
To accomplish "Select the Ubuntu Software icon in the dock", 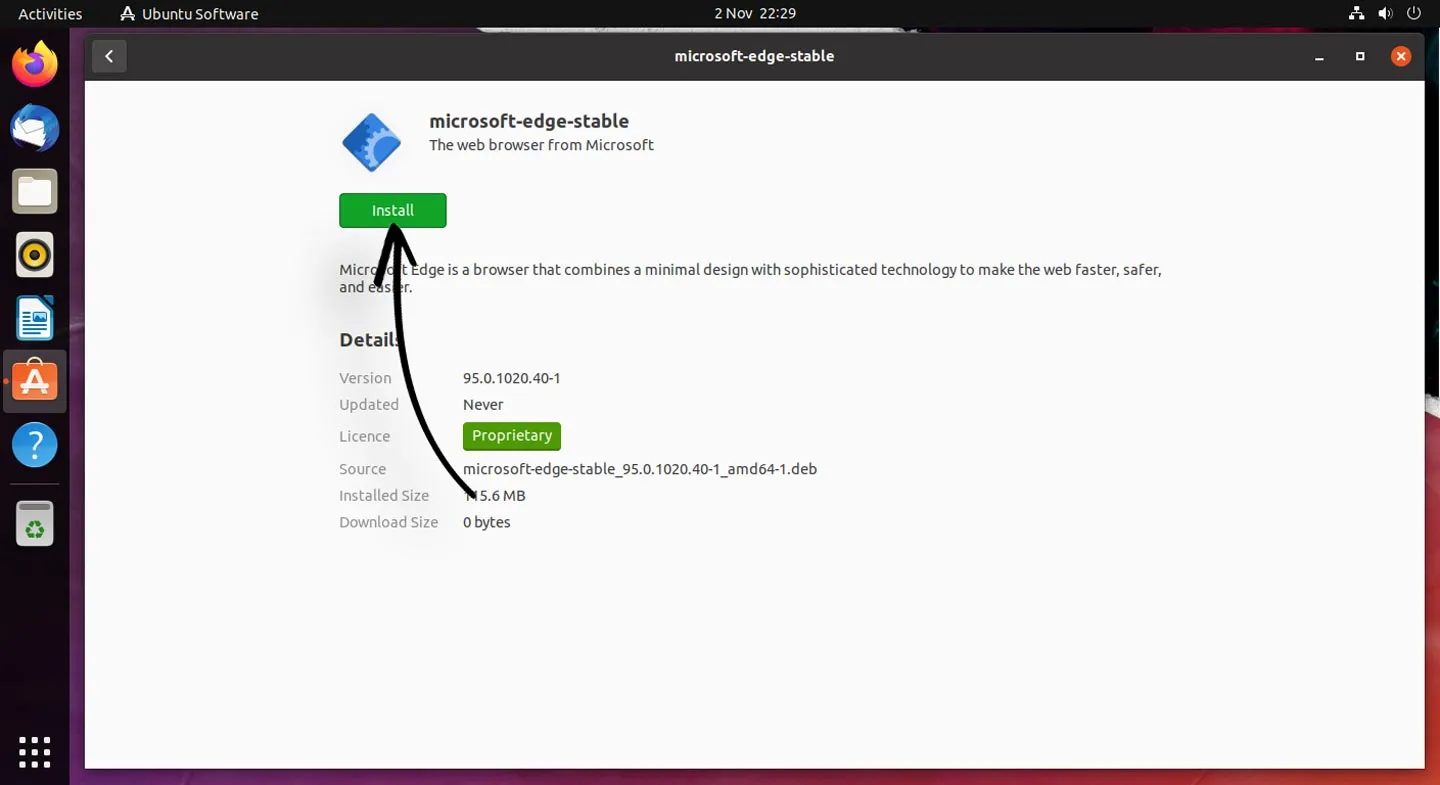I will pos(34,381).
